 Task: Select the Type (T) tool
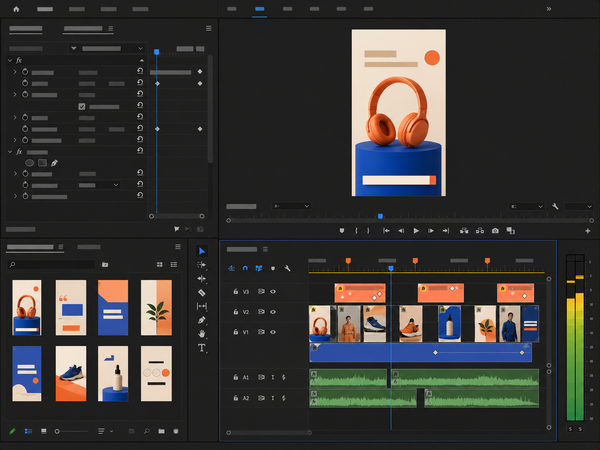[x=202, y=348]
